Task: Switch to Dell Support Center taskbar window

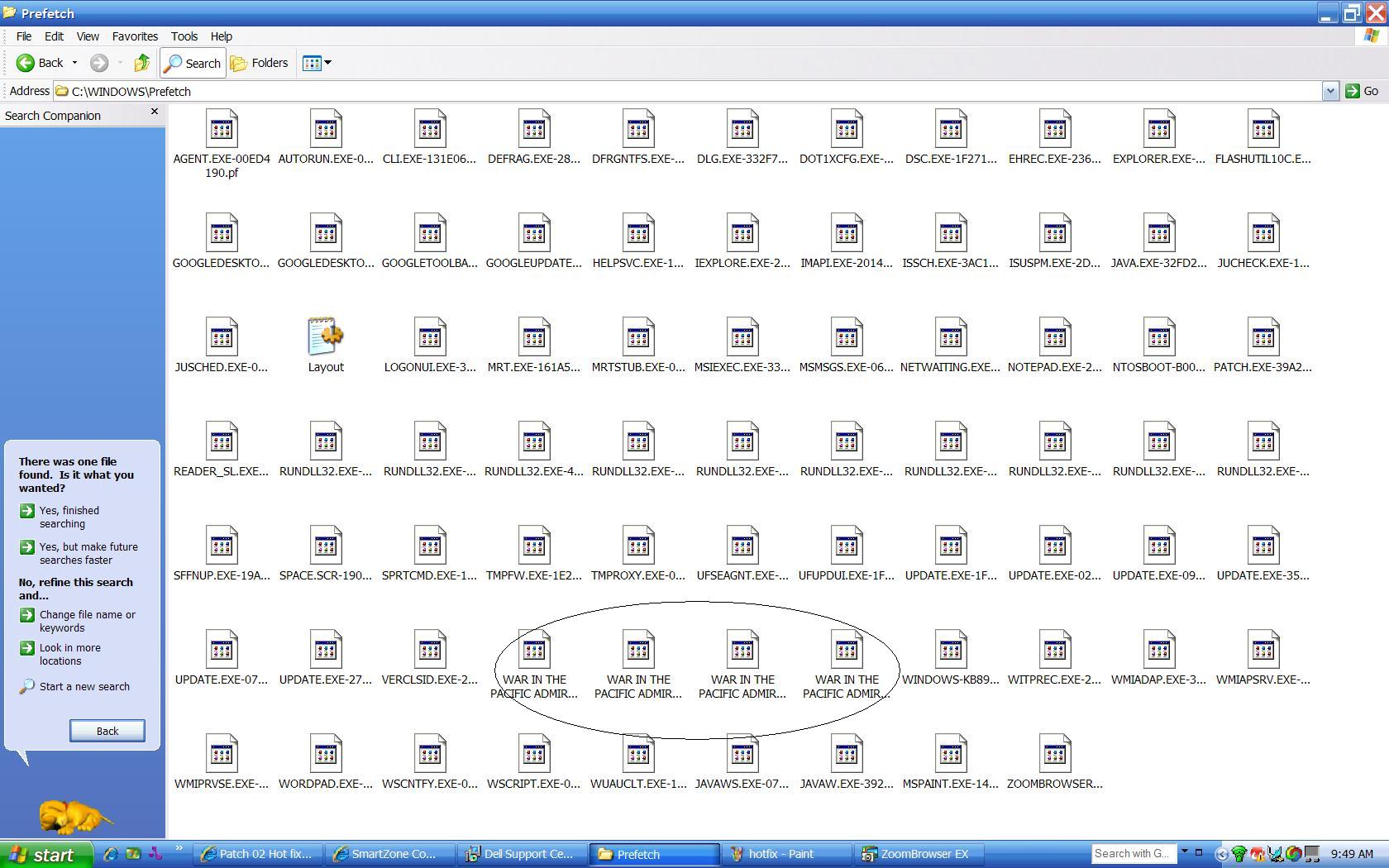Action: (x=523, y=854)
